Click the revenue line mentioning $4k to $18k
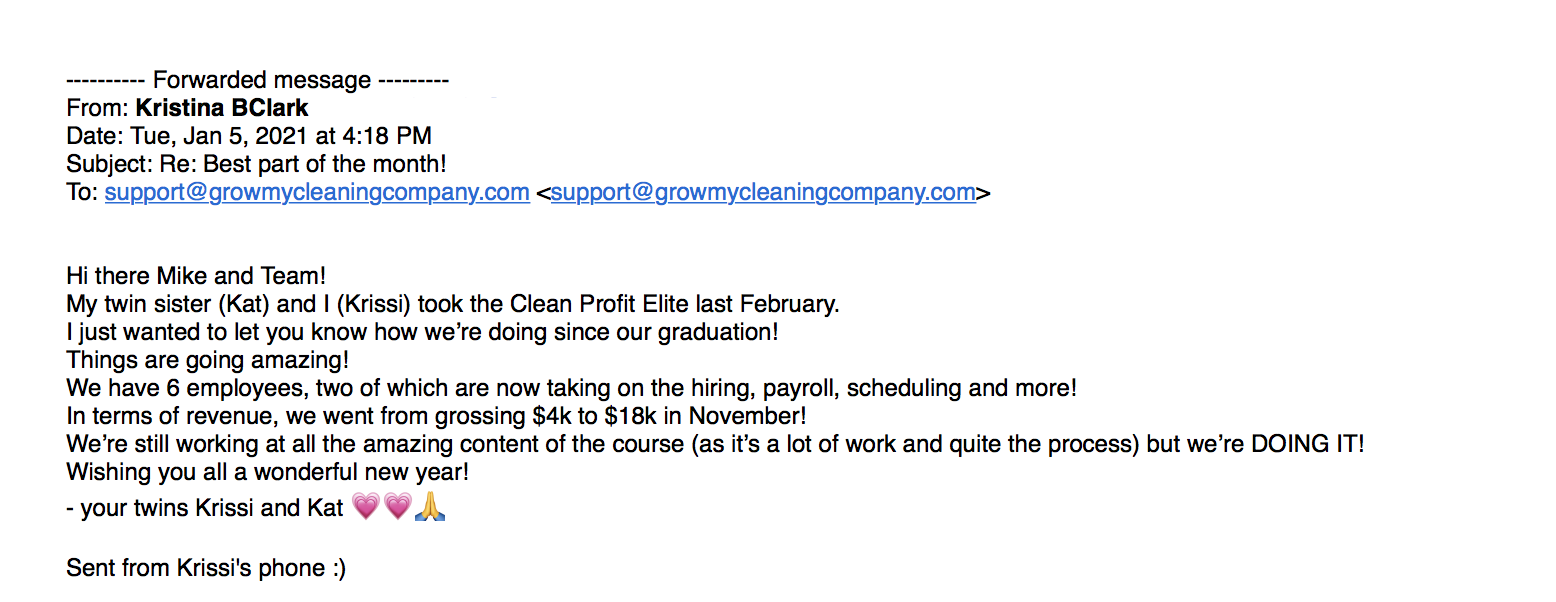The width and height of the screenshot is (1556, 602). point(437,415)
